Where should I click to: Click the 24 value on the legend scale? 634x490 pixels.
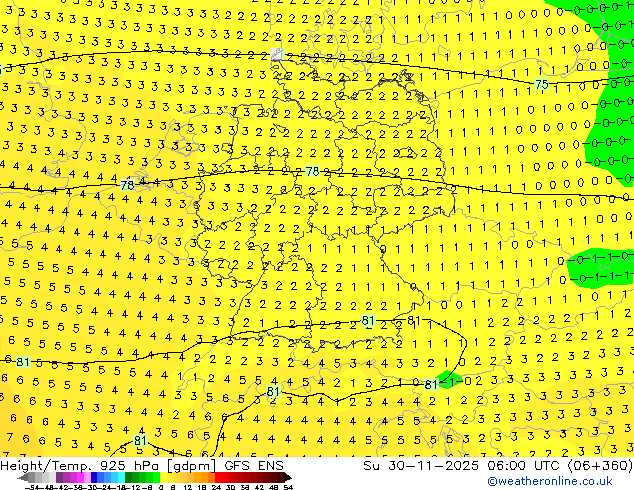pos(216,487)
